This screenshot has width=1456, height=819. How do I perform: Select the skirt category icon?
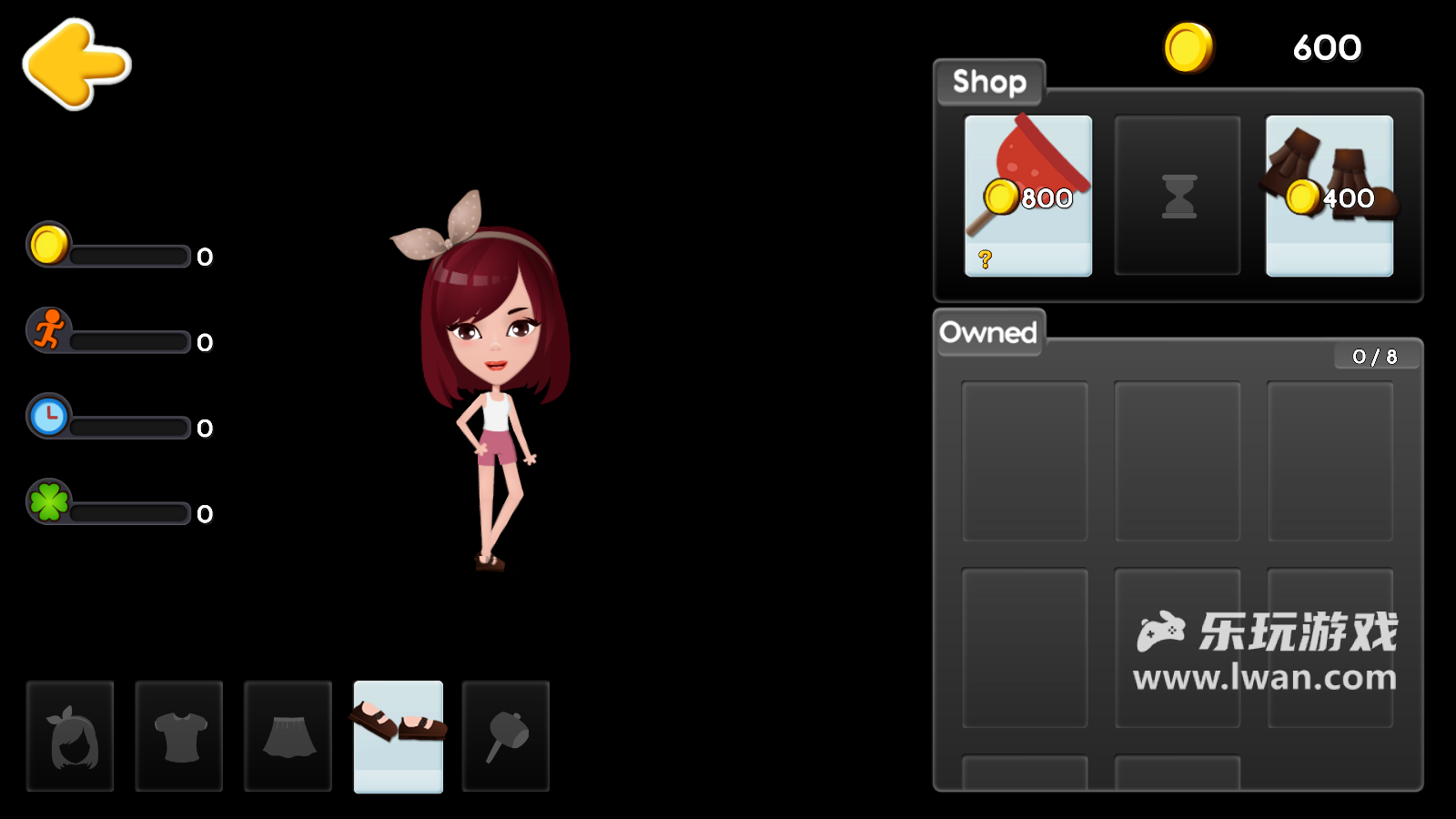288,736
